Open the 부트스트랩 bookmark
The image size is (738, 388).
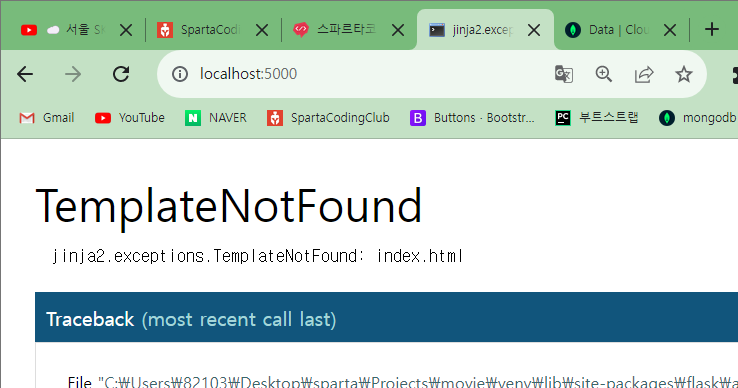point(597,118)
